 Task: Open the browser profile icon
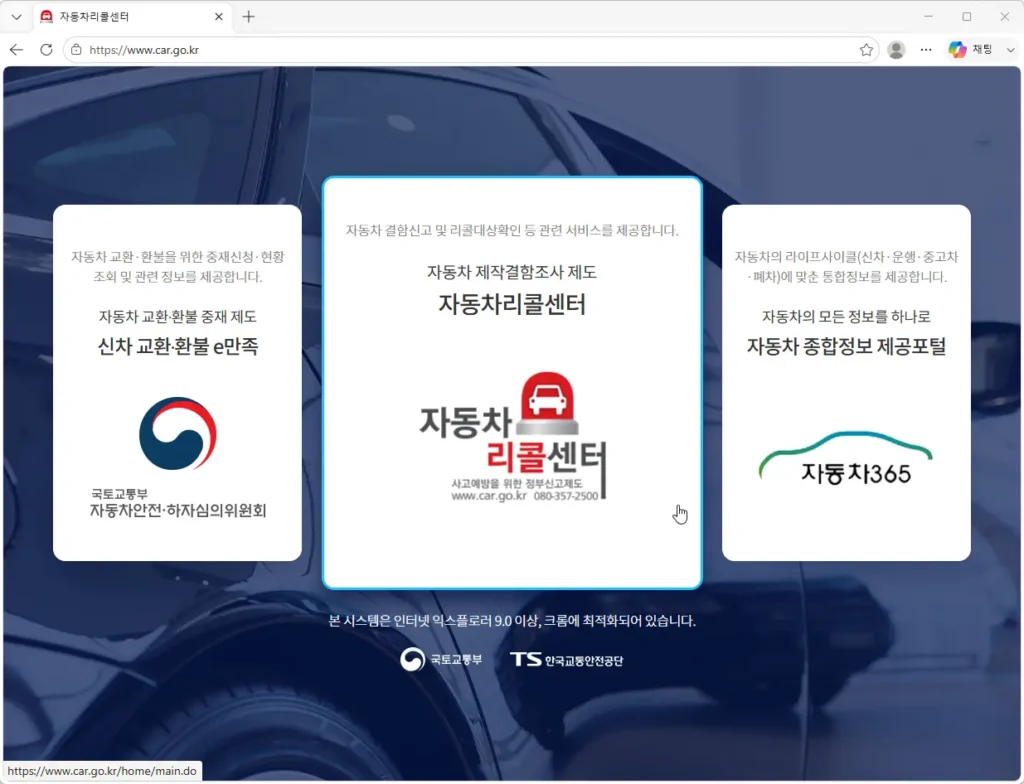point(896,50)
